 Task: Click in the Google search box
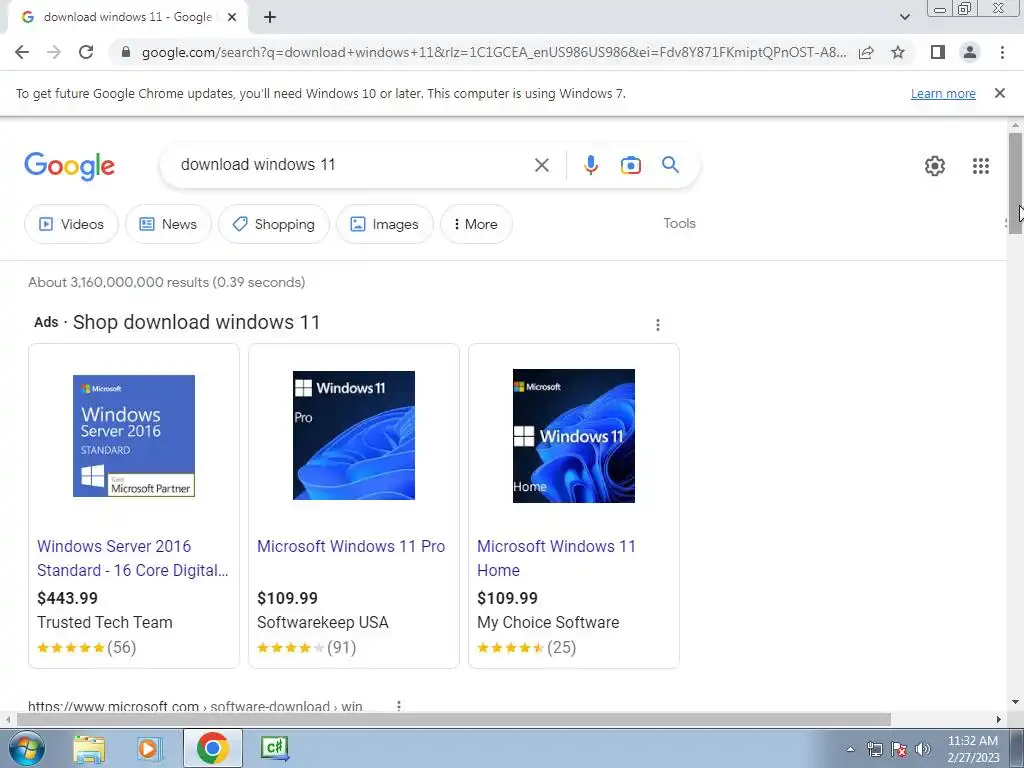click(353, 165)
